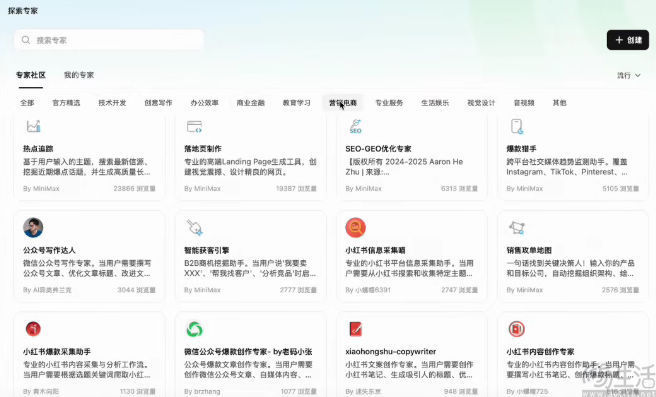Click the 23866 浏览量 view count
656x397 pixels.
click(134, 189)
